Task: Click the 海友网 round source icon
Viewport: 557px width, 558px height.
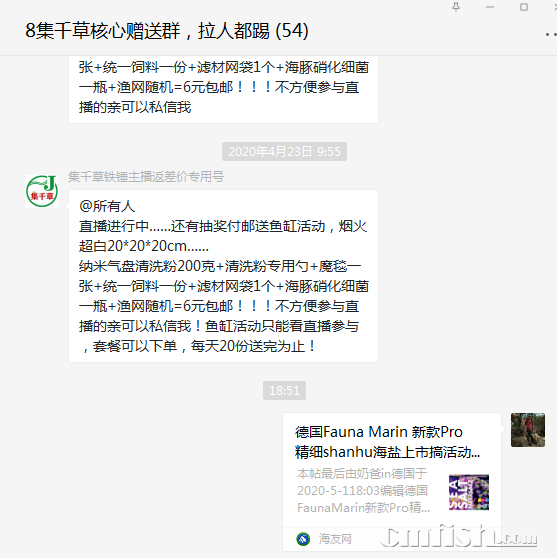Action: (x=303, y=539)
